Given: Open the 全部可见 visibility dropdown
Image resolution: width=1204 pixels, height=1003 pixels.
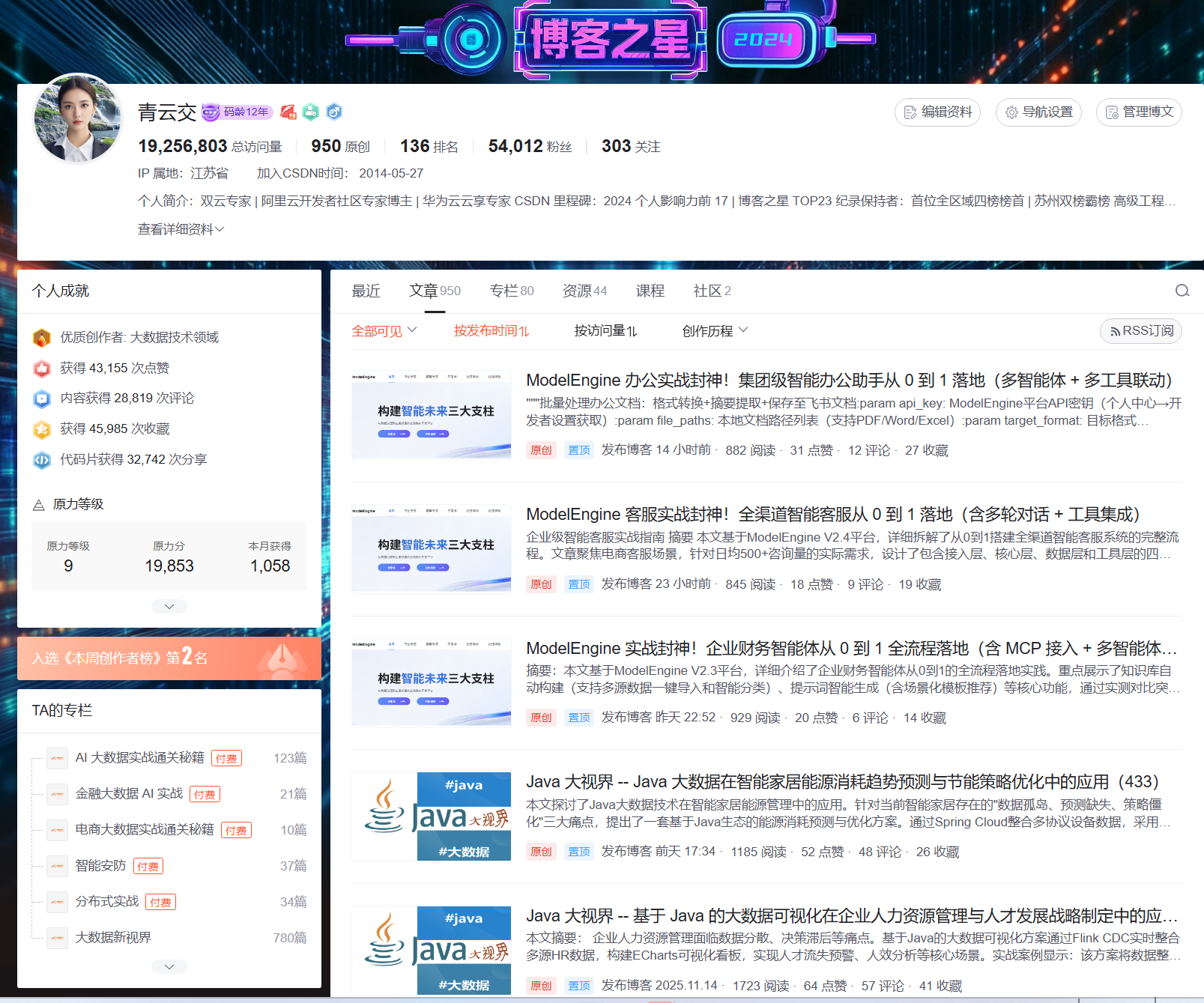Looking at the screenshot, I should 384,331.
